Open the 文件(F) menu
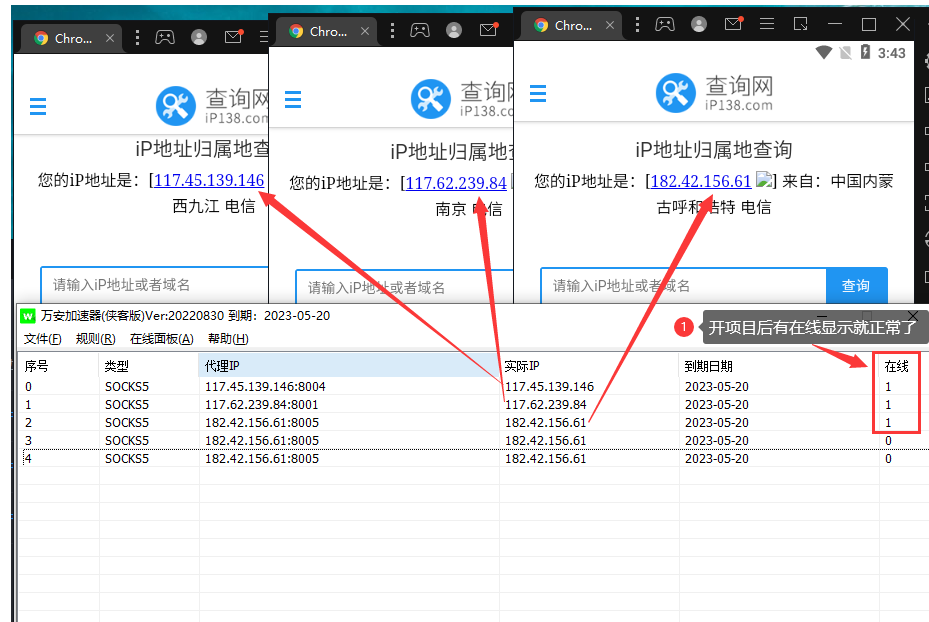The height and width of the screenshot is (622, 929). [42, 339]
